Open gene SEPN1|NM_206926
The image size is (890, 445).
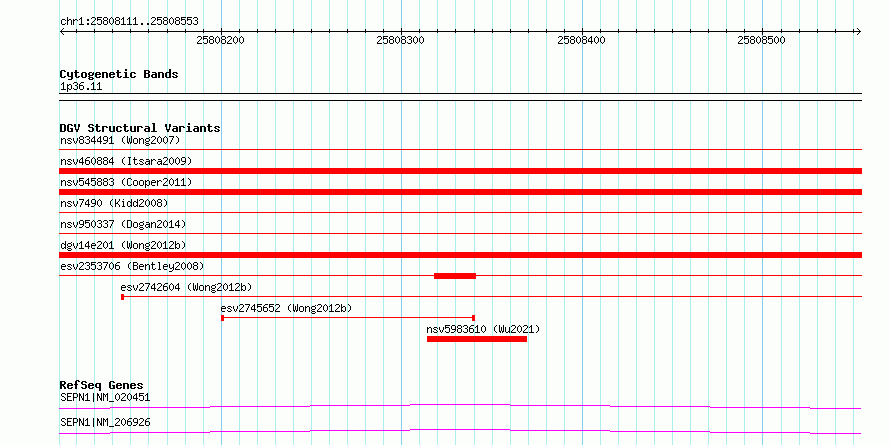click(x=105, y=423)
